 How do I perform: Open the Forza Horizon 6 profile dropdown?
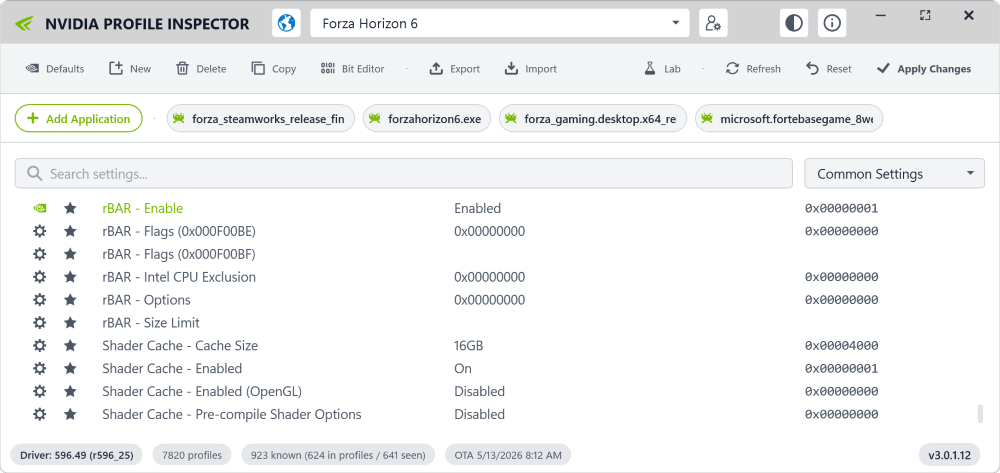(x=499, y=24)
